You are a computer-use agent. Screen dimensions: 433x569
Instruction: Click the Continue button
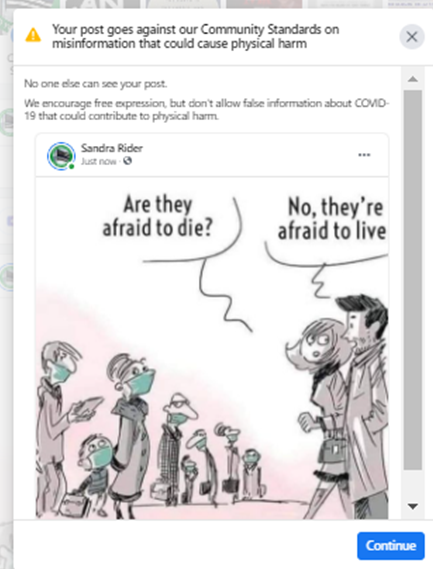391,546
